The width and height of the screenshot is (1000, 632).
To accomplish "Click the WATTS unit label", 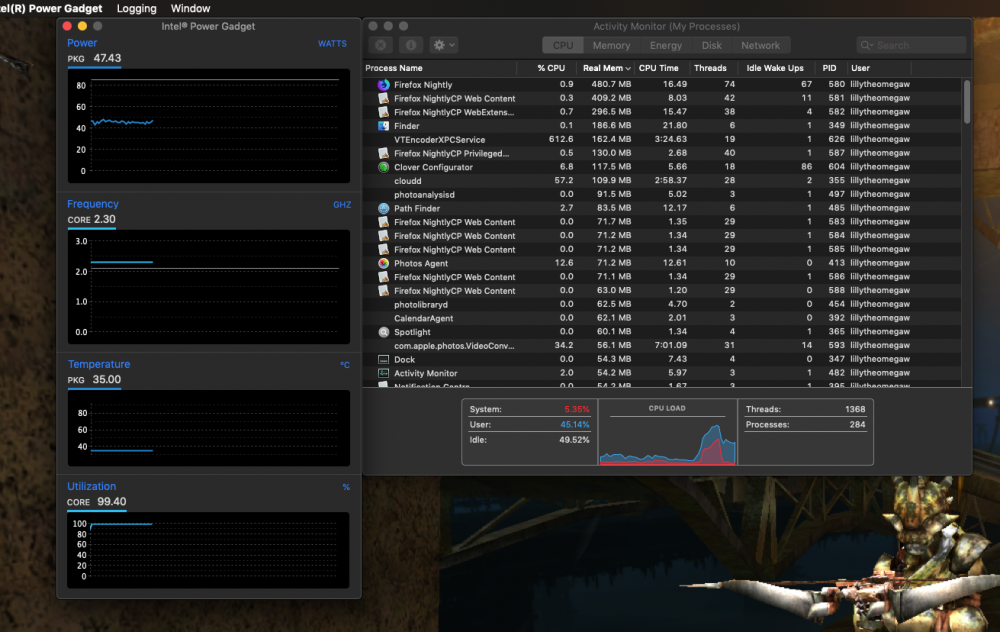I will tap(332, 43).
